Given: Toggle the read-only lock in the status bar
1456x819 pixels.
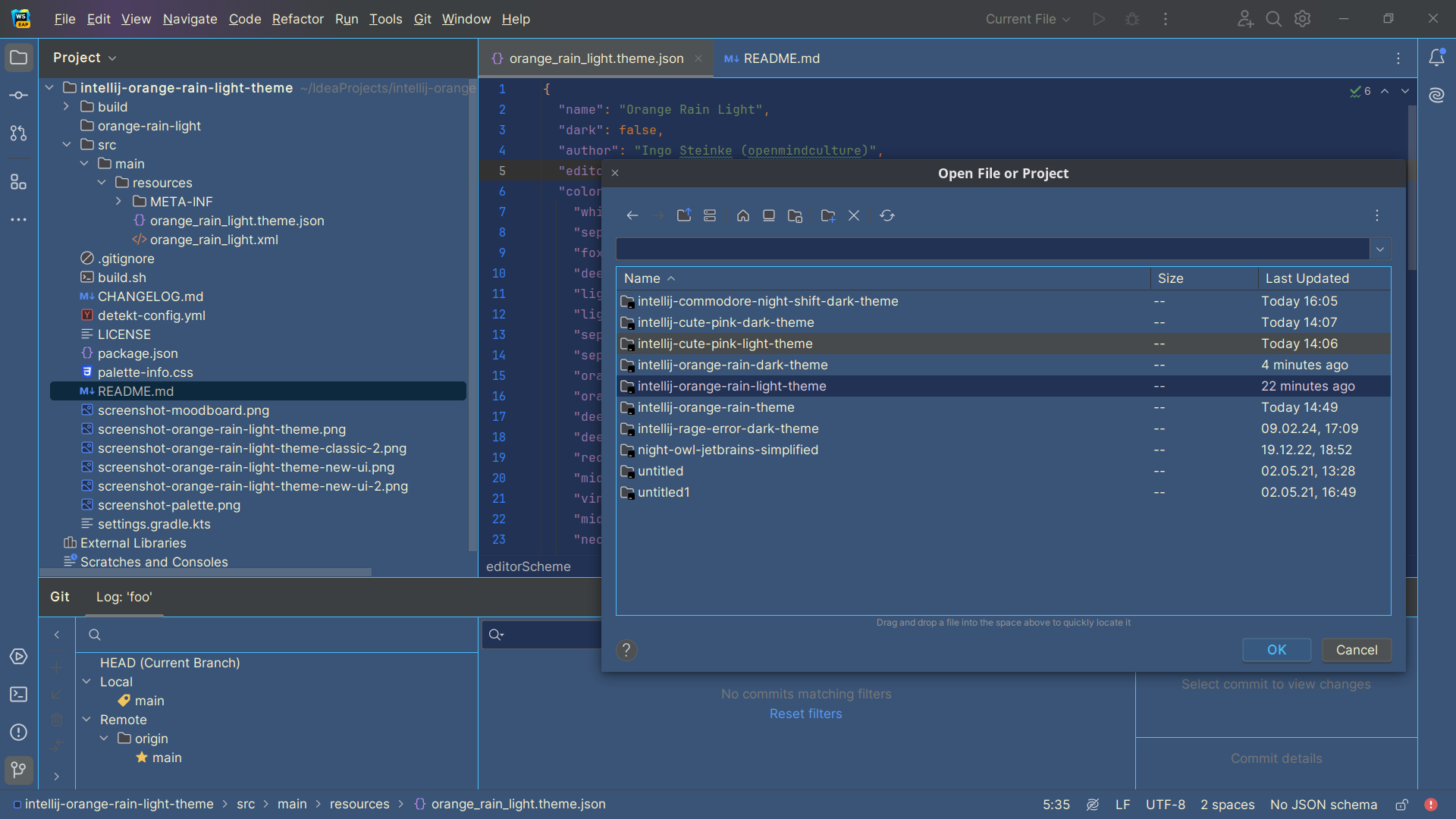Looking at the screenshot, I should coord(1401,805).
